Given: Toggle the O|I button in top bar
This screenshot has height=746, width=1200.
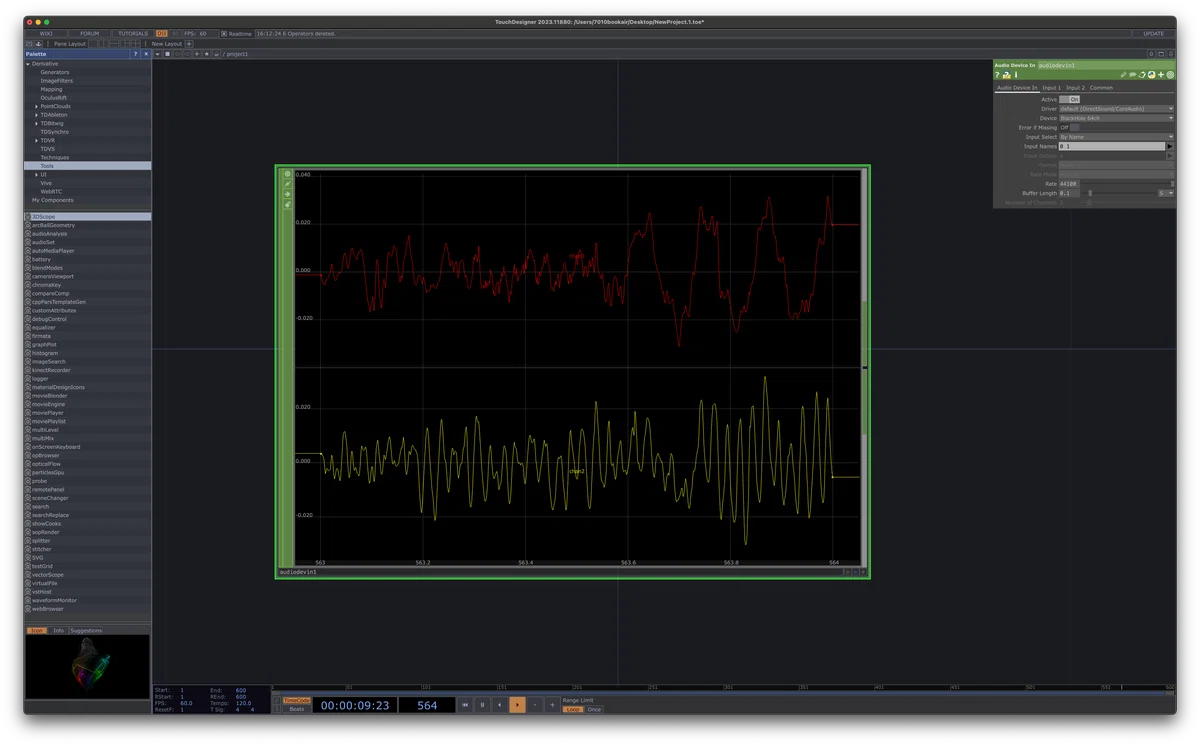Looking at the screenshot, I should pos(162,33).
